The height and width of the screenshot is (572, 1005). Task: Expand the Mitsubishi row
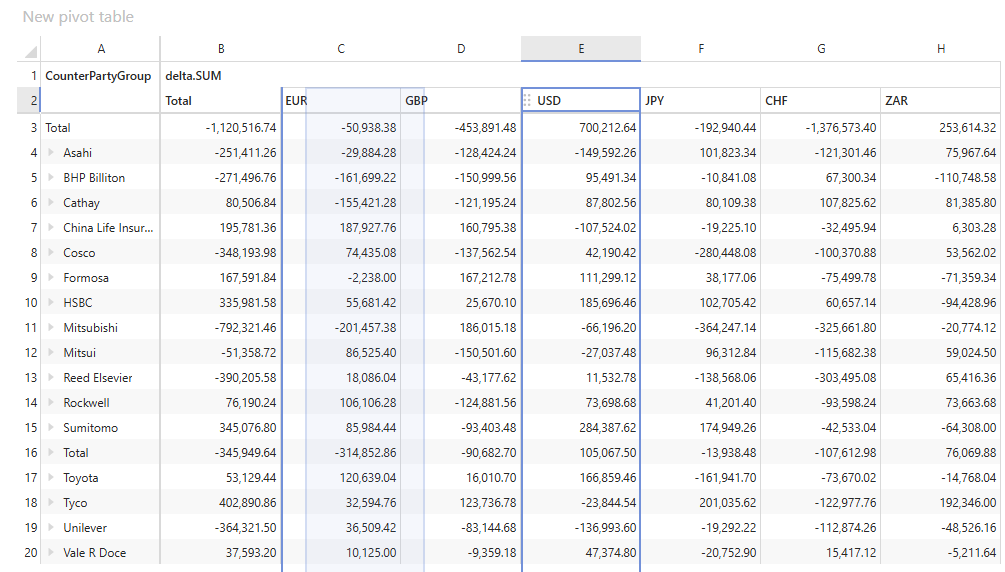(x=51, y=328)
